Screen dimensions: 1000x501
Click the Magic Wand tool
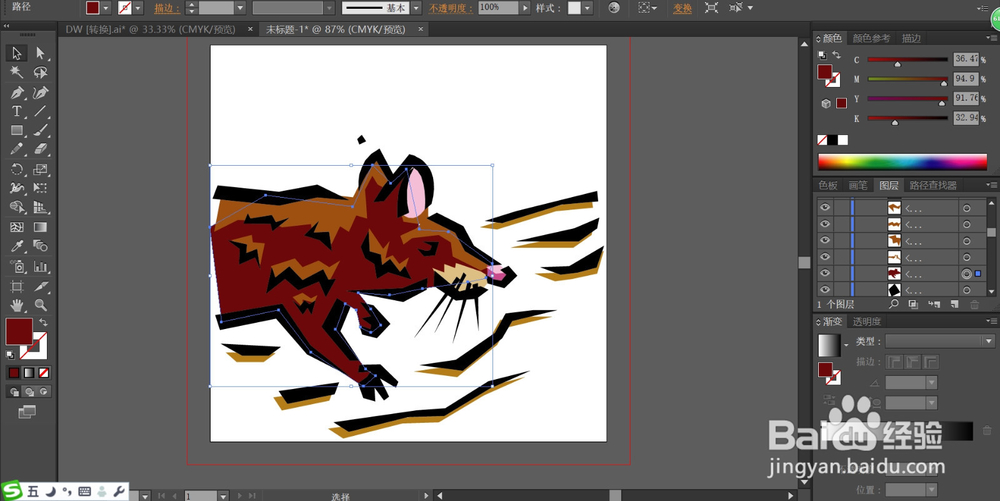(17, 73)
